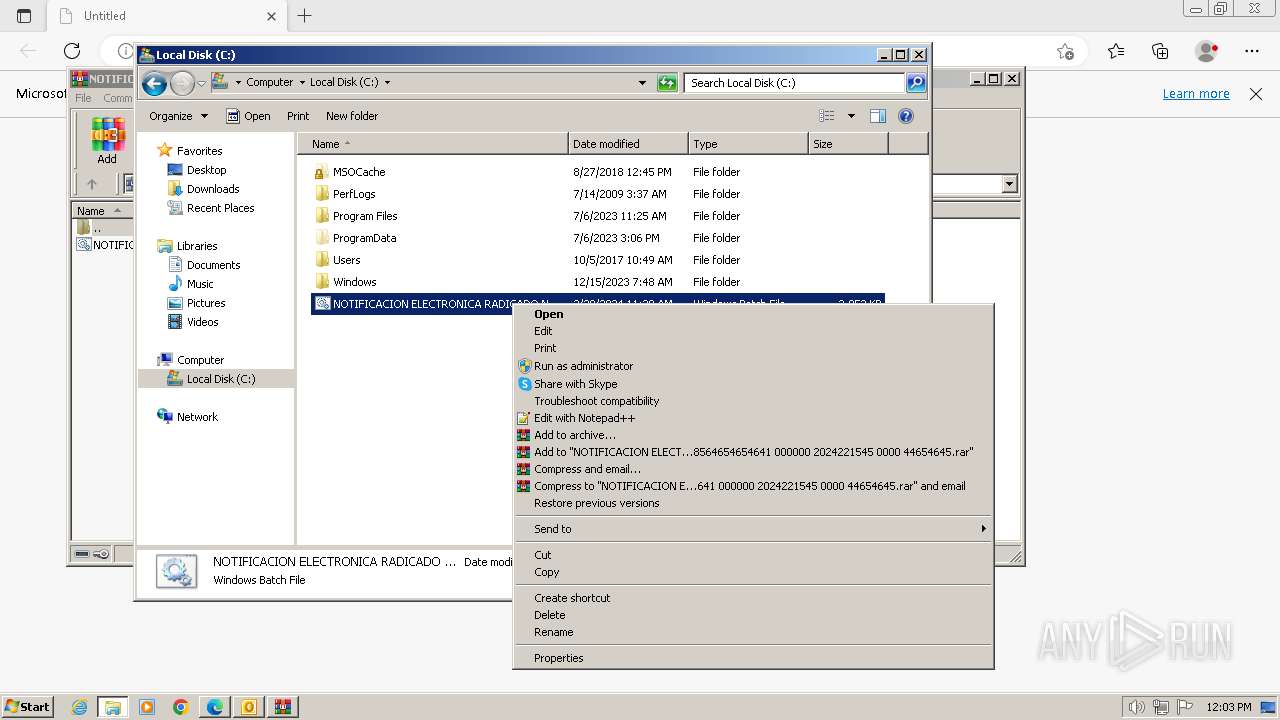Open Internet Explorer from taskbar
The width and height of the screenshot is (1280, 720).
pos(79,707)
